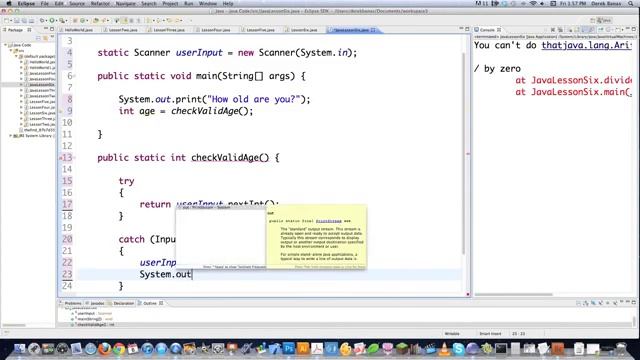This screenshot has height=360, width=640.
Task: Open the New file dropdown arrow
Action: 11,20
